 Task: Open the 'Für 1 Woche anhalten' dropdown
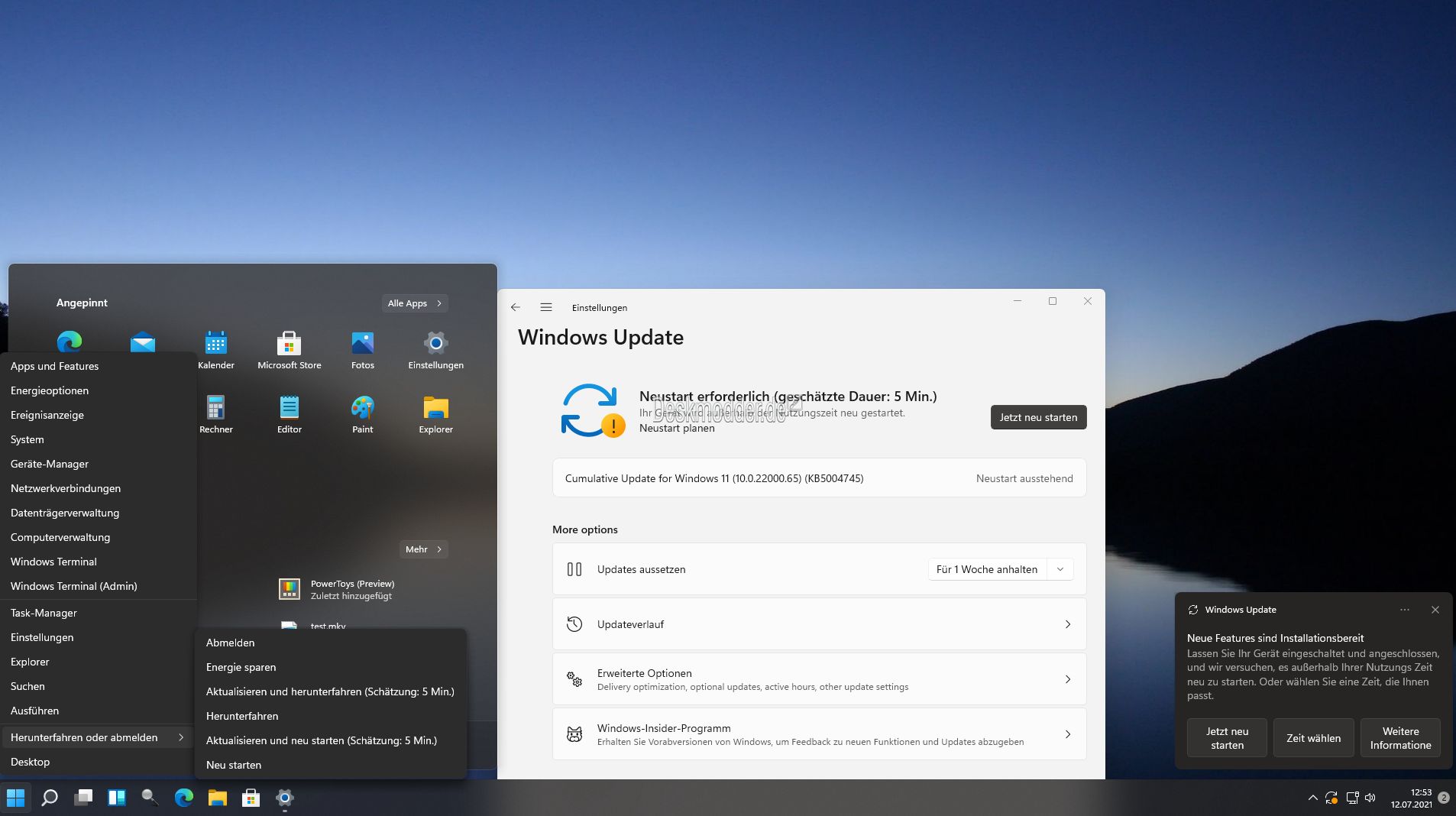pyautogui.click(x=1001, y=569)
